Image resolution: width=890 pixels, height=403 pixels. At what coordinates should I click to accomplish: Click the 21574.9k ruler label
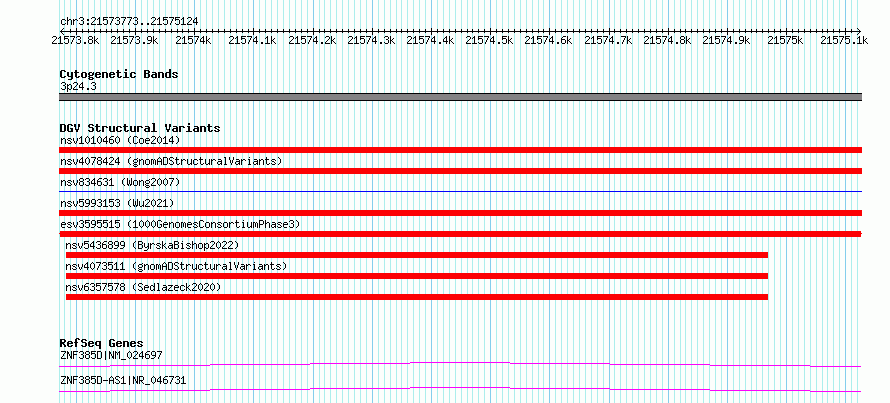pyautogui.click(x=726, y=40)
